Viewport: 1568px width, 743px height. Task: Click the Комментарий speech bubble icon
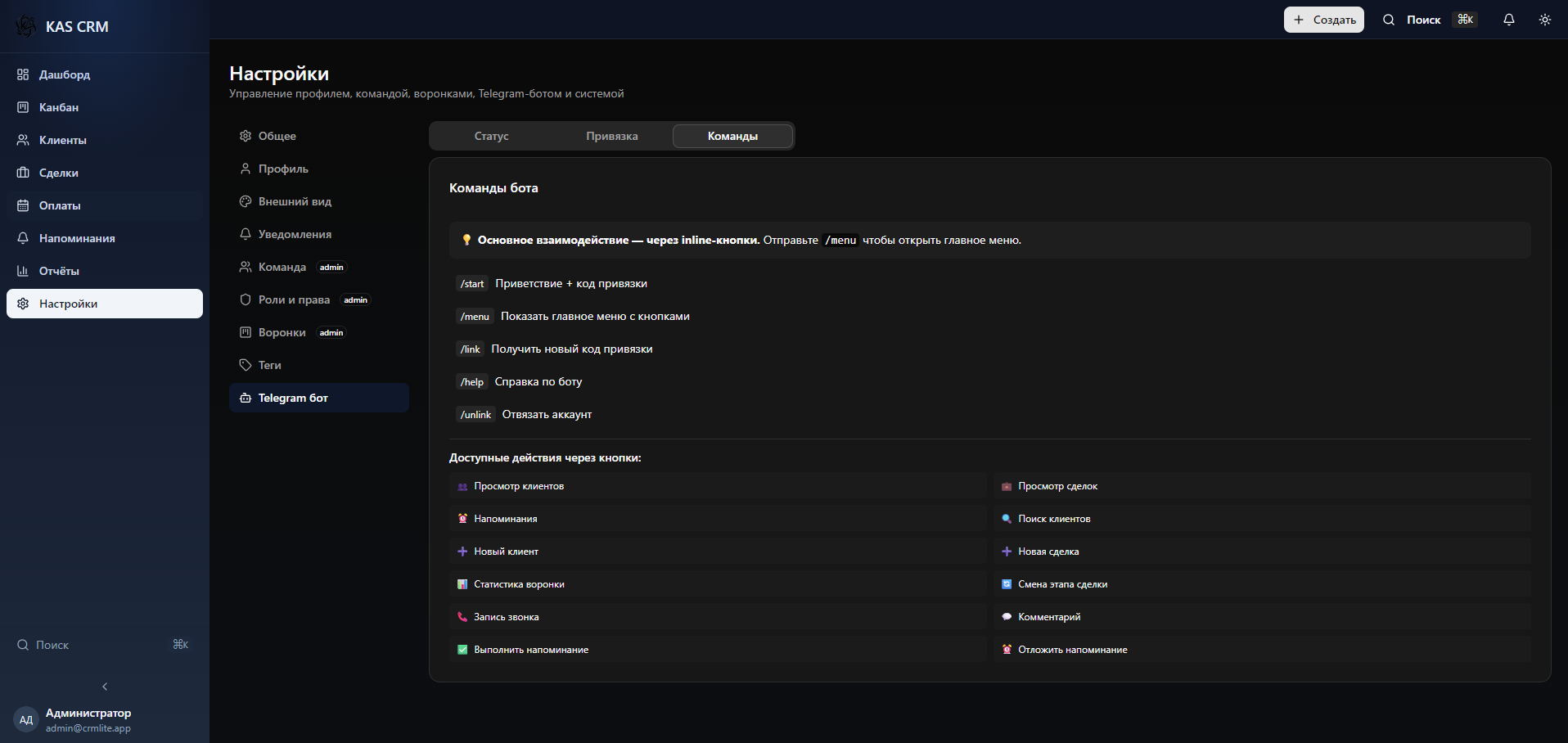[1007, 617]
